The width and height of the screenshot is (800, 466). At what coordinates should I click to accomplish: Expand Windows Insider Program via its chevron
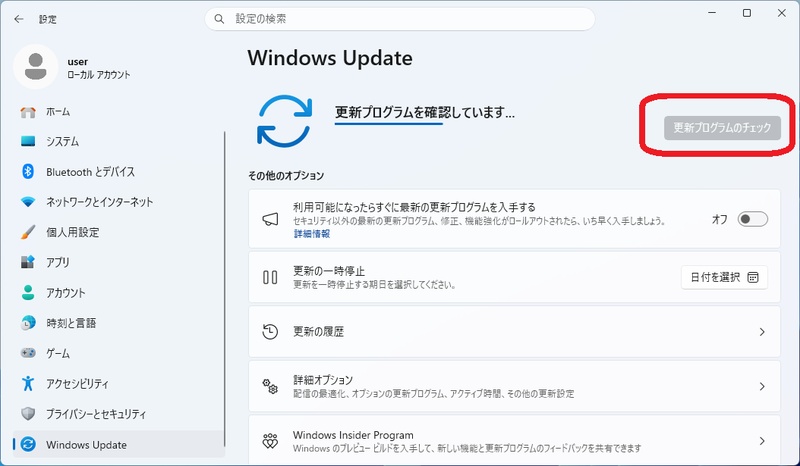(x=762, y=441)
